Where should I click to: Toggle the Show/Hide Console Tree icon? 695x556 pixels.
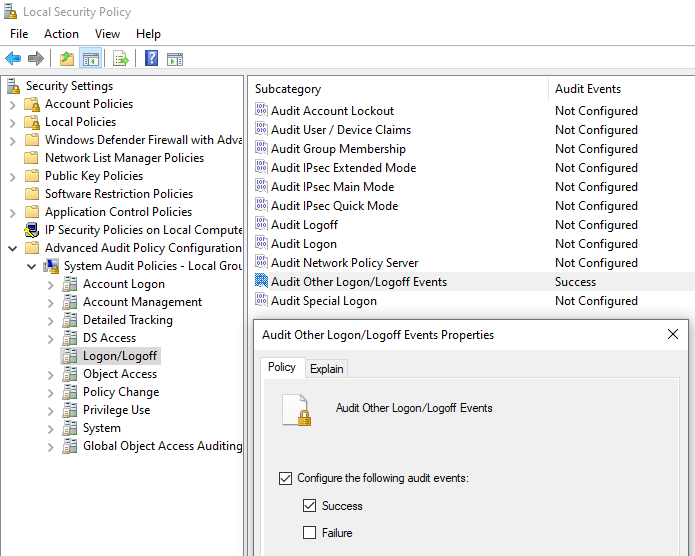pos(91,59)
